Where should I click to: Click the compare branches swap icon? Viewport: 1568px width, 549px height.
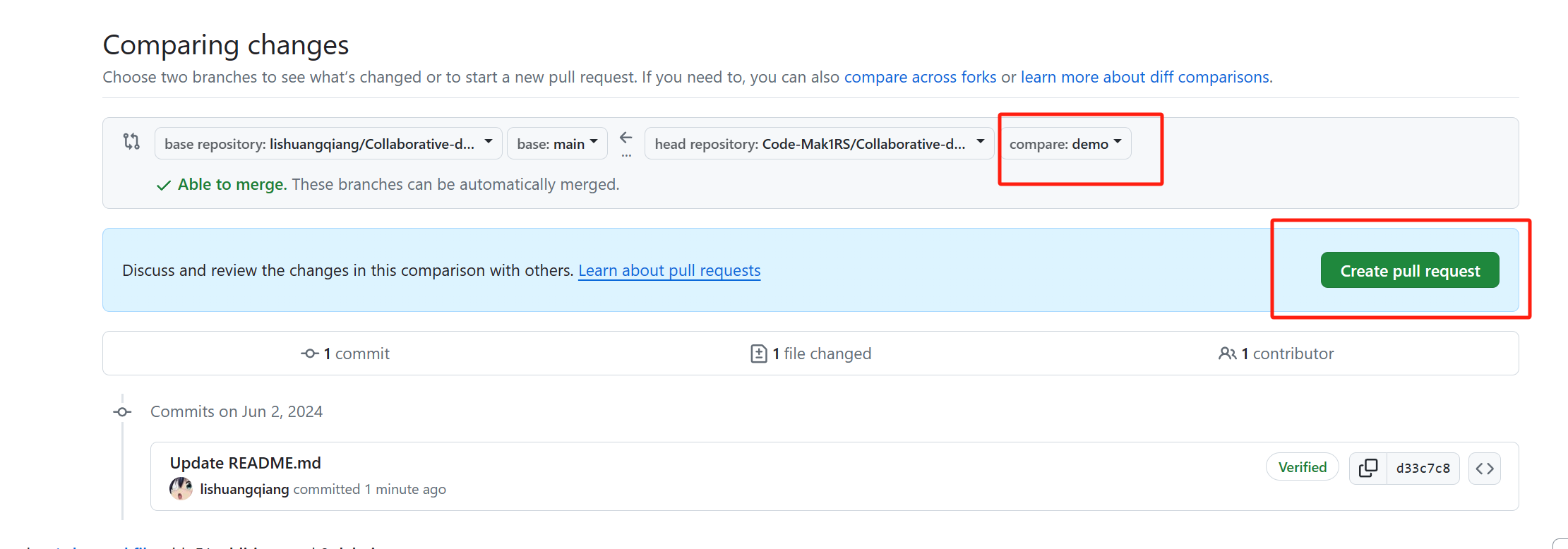pyautogui.click(x=131, y=141)
